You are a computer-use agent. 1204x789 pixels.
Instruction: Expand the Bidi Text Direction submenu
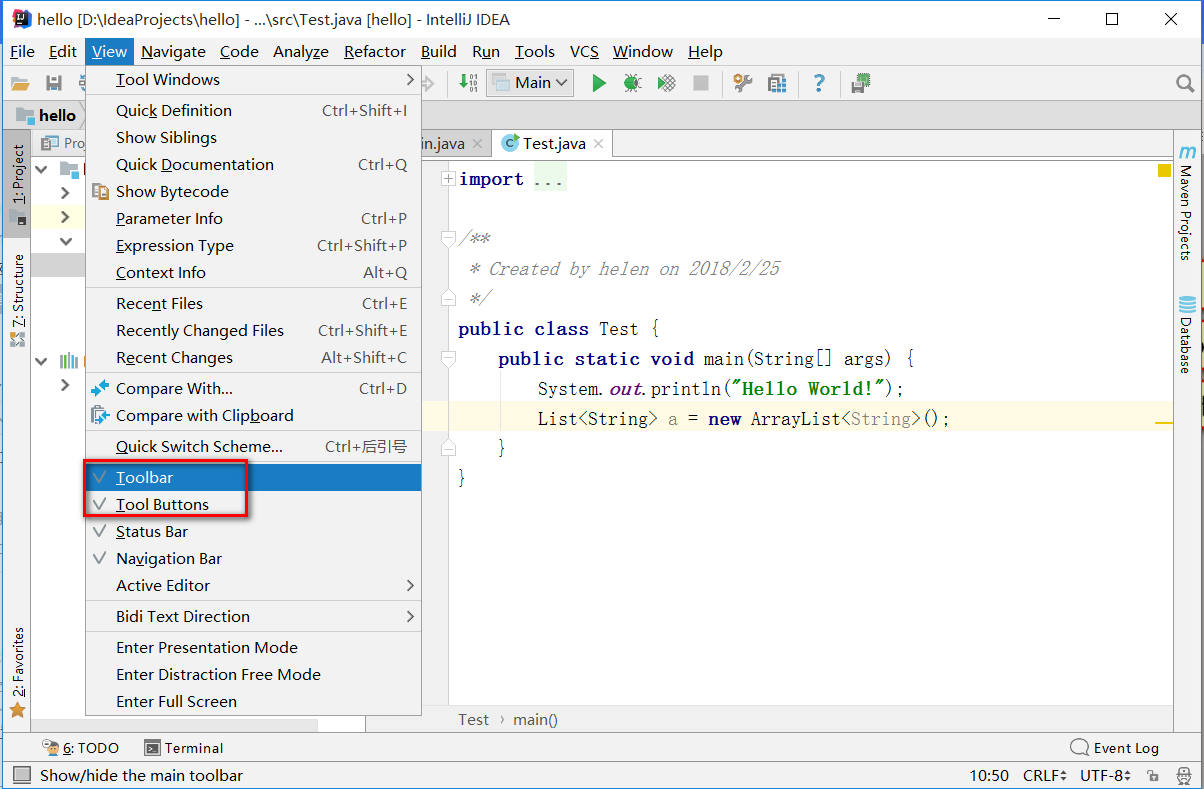[253, 616]
